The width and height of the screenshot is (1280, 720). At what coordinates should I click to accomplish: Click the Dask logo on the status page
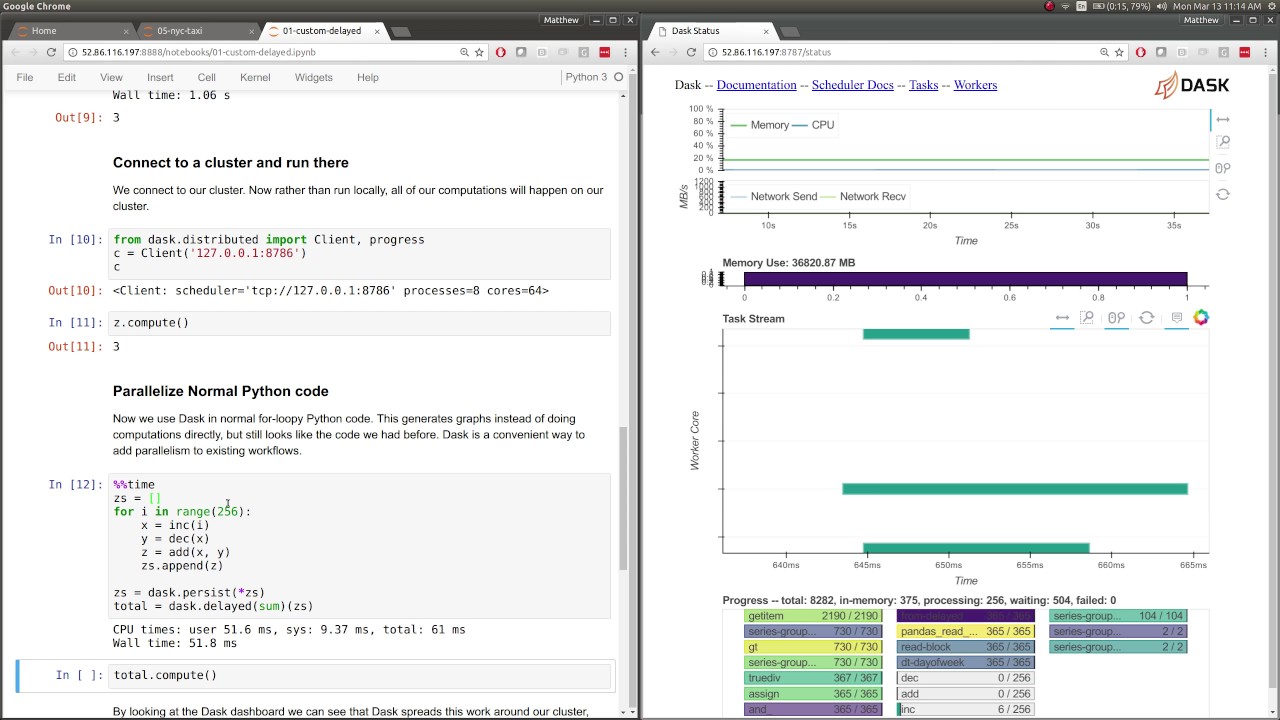coord(1191,85)
